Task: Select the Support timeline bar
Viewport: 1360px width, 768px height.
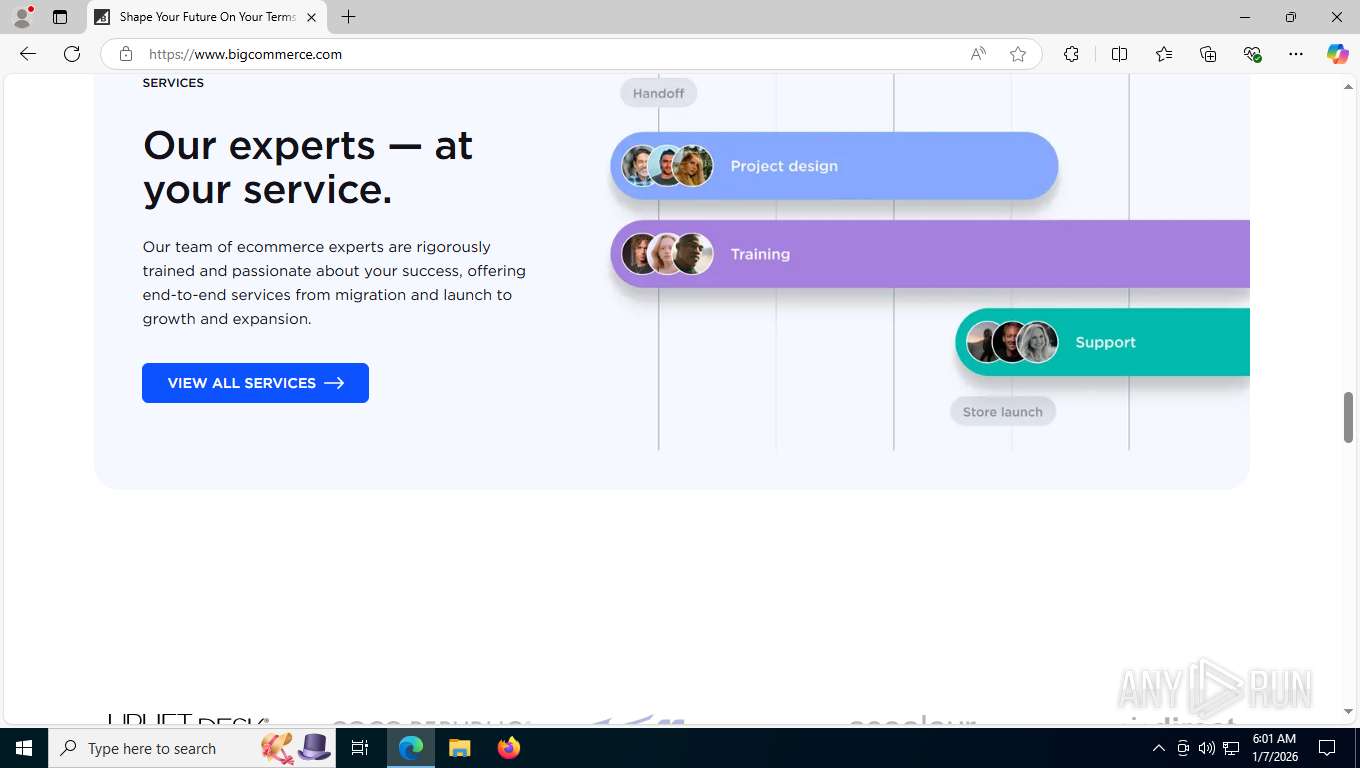Action: (x=1102, y=342)
